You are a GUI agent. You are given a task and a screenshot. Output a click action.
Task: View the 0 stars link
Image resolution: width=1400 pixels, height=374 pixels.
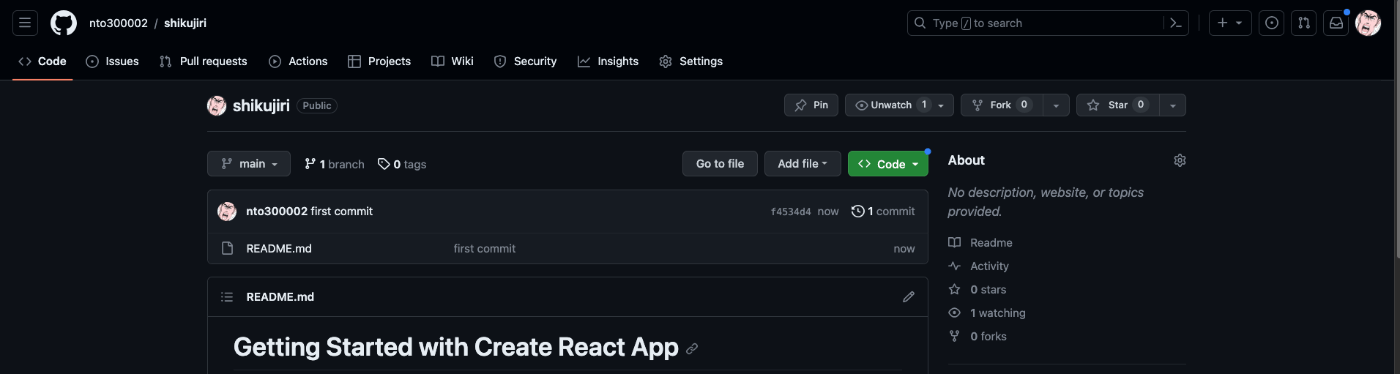977,290
